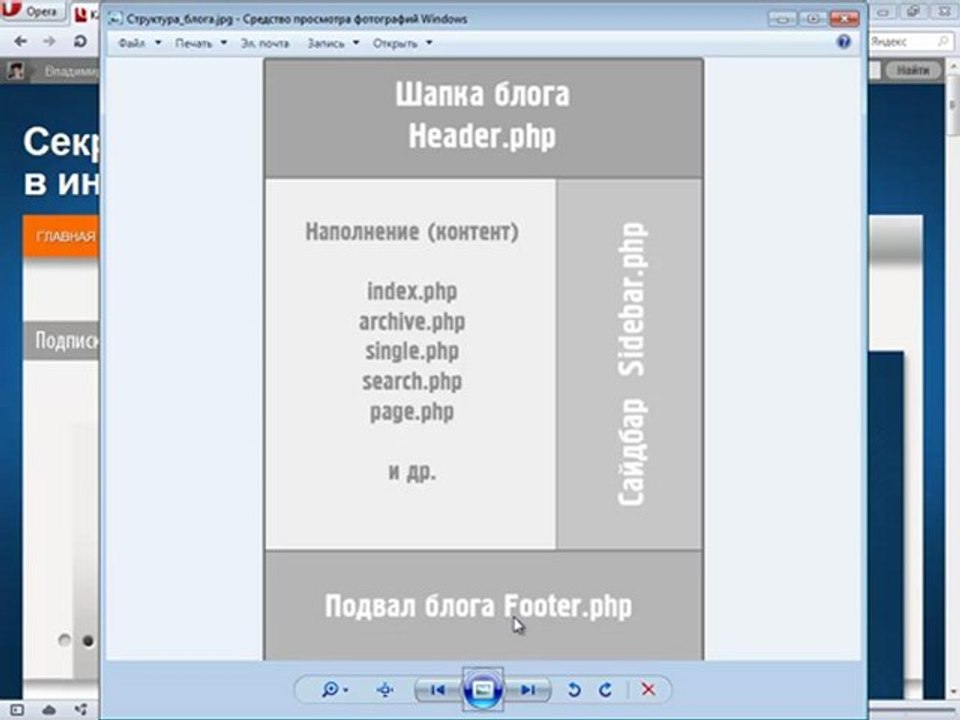Expand the Запись dropdown arrow
Image resolution: width=960 pixels, height=720 pixels.
coord(356,43)
